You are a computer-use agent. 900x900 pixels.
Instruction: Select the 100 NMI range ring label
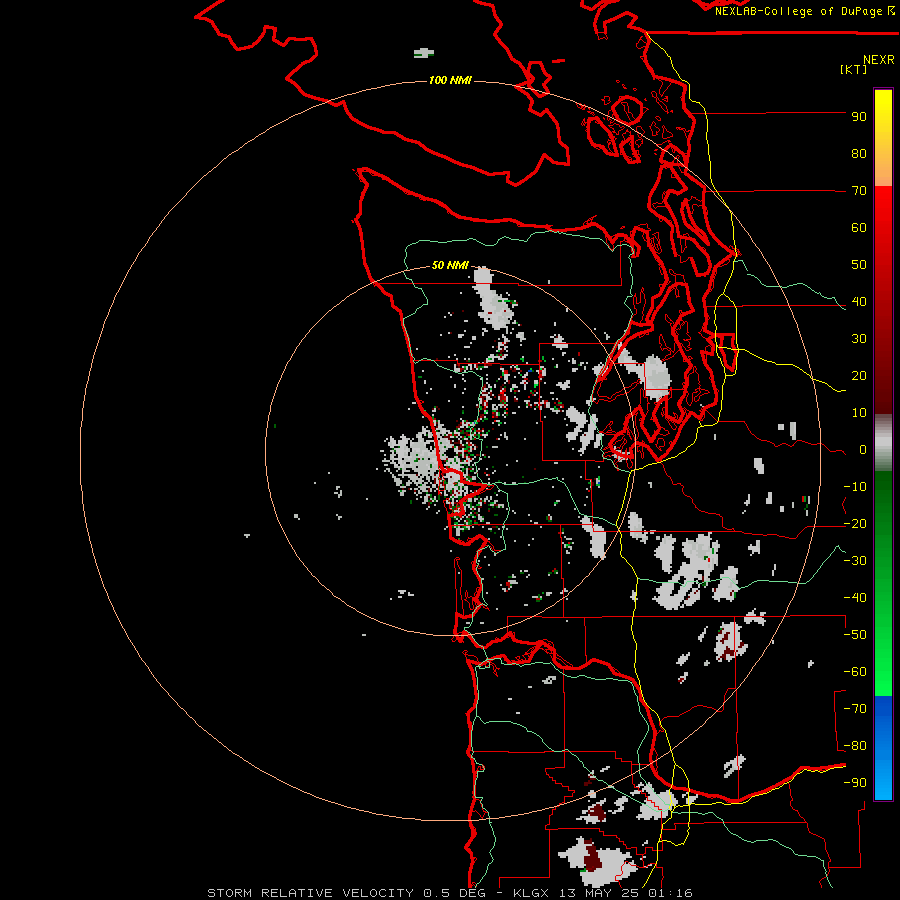pyautogui.click(x=450, y=80)
